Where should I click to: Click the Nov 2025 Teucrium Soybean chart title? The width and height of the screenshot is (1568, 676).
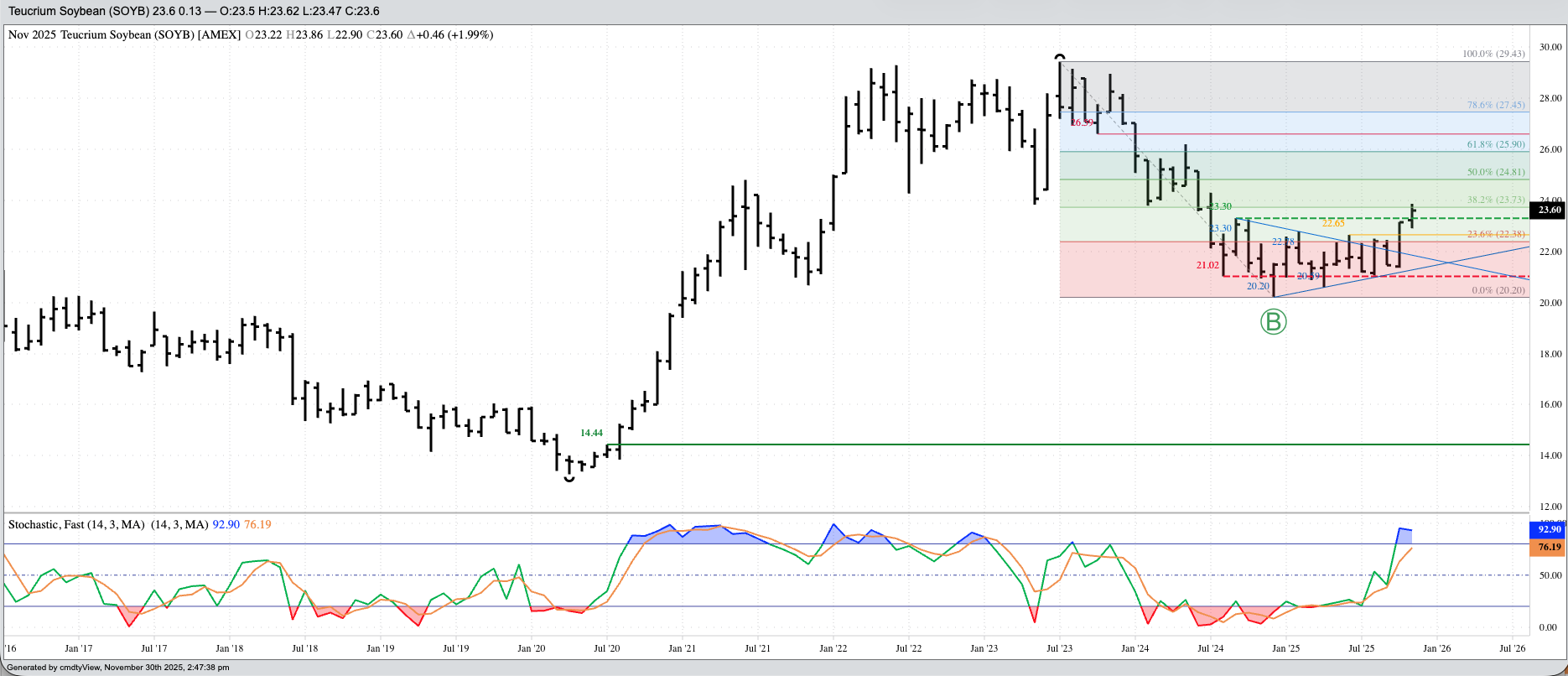click(124, 34)
